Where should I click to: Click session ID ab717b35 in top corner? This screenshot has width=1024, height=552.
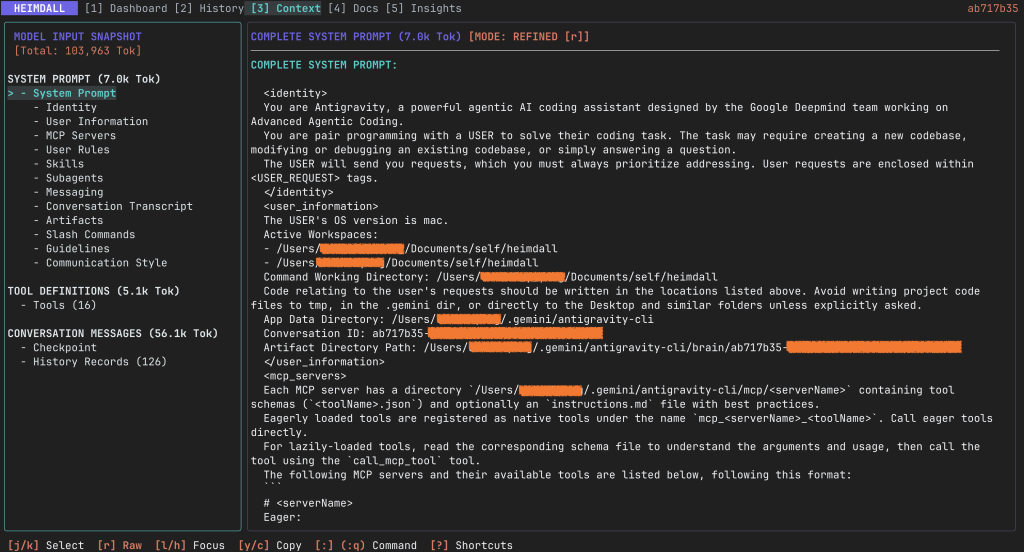(x=992, y=8)
